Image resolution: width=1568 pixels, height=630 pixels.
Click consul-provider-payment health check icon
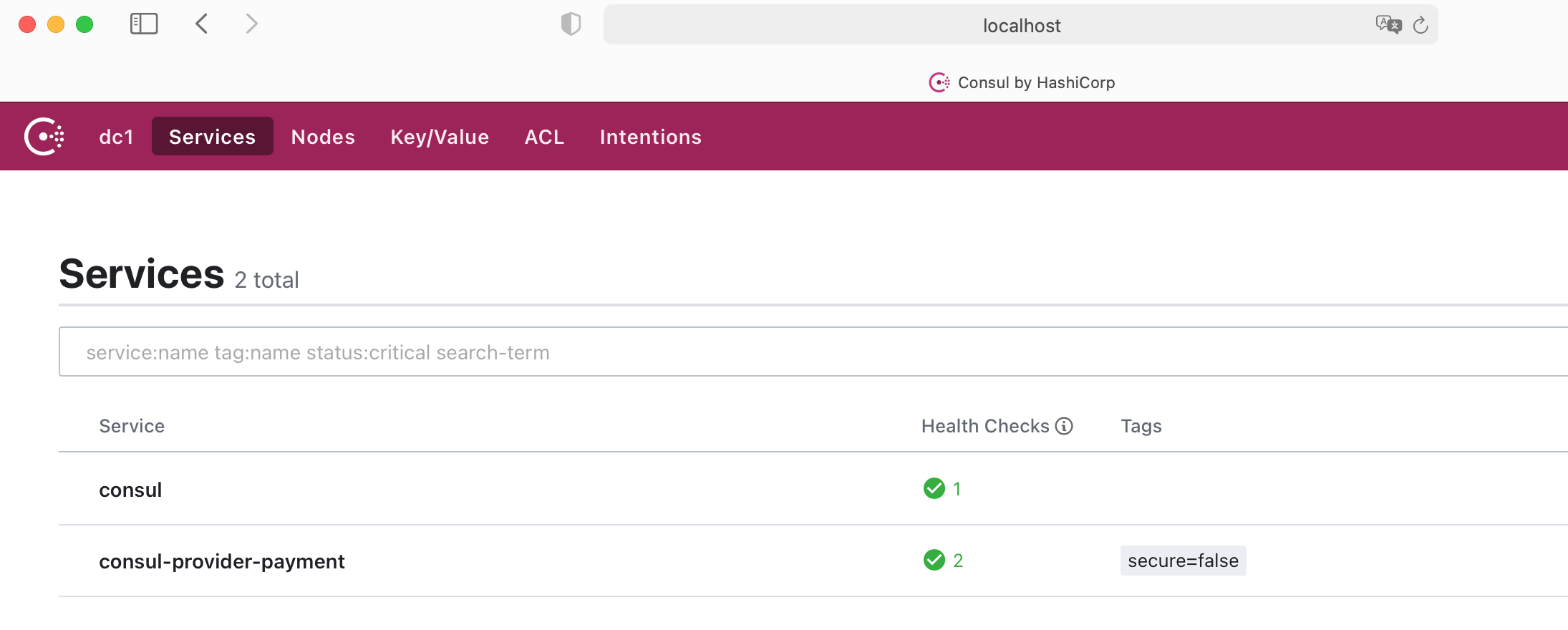(934, 560)
